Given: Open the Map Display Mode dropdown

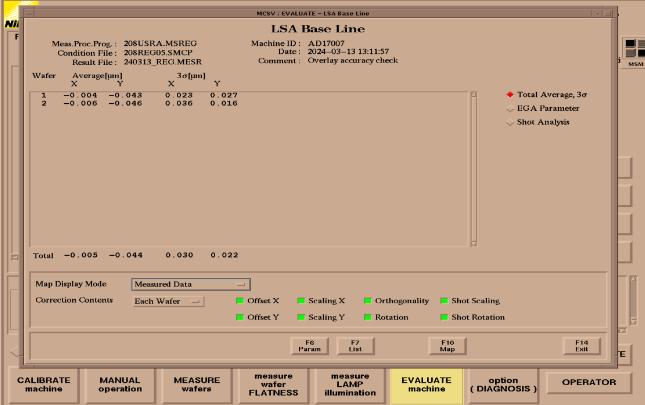Looking at the screenshot, I should pyautogui.click(x=190, y=284).
